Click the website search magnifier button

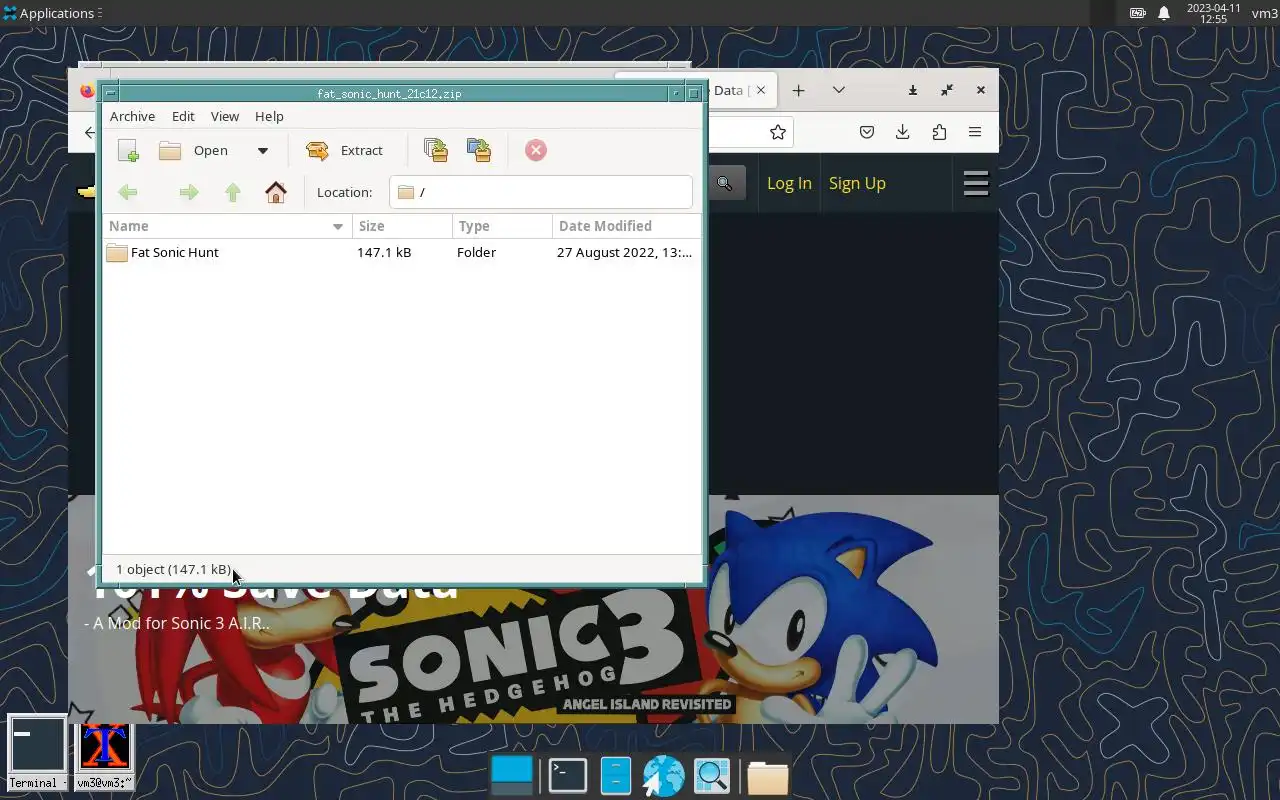(x=725, y=183)
